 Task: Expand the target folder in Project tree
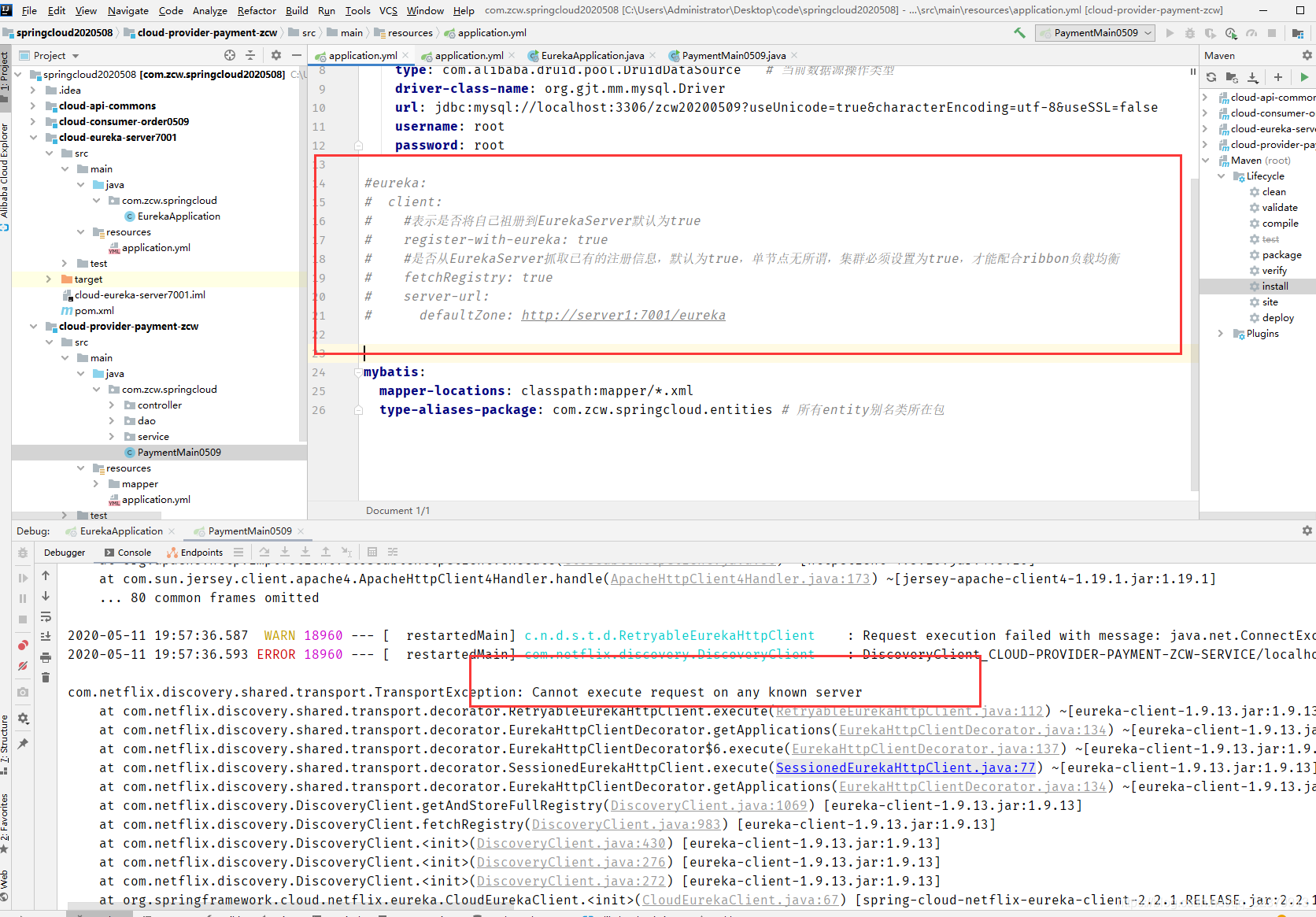(49, 279)
